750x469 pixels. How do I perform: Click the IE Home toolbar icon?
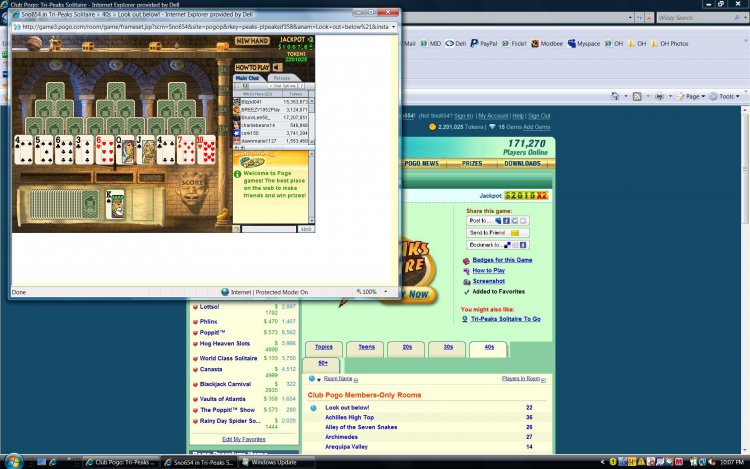615,96
